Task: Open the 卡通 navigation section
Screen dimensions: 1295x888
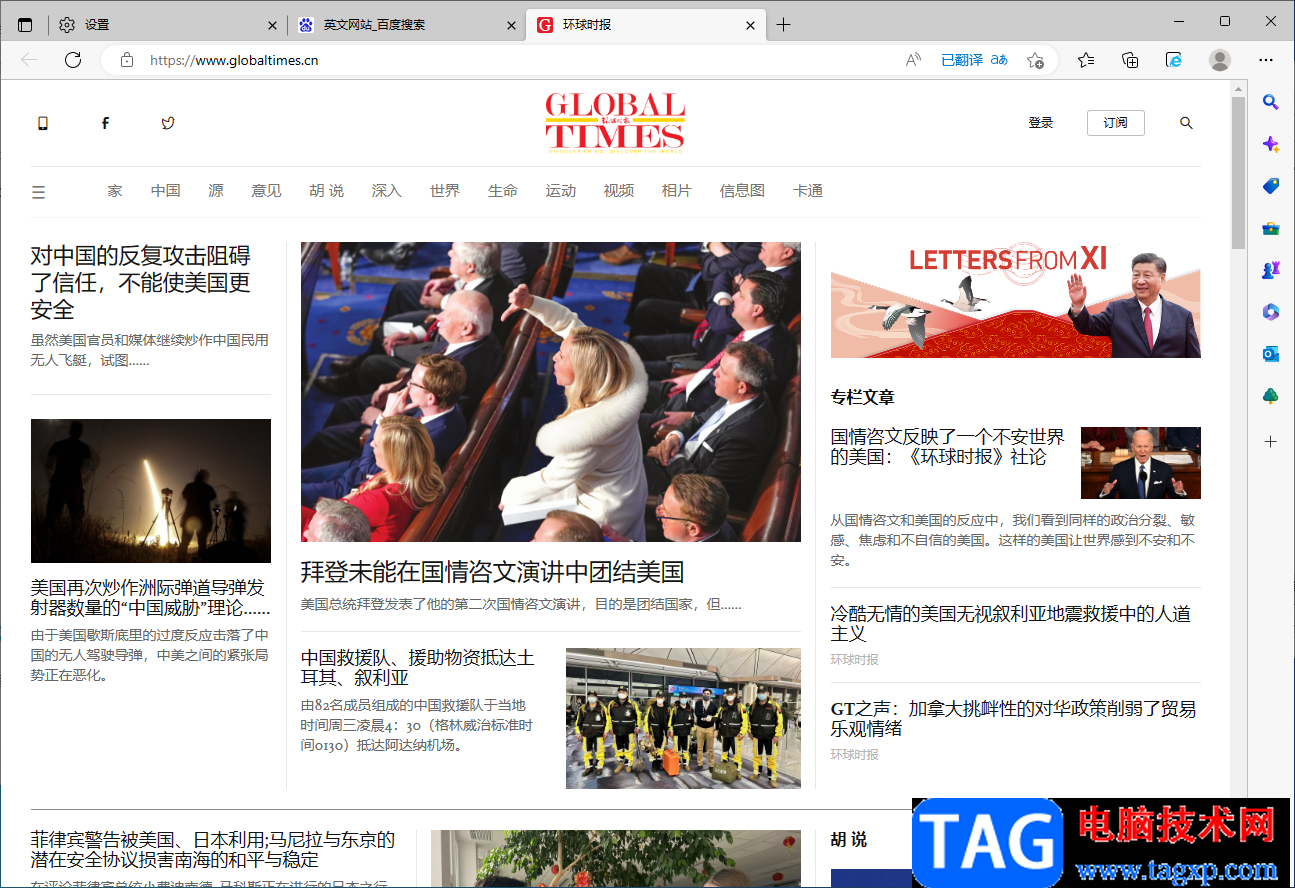Action: coord(808,191)
